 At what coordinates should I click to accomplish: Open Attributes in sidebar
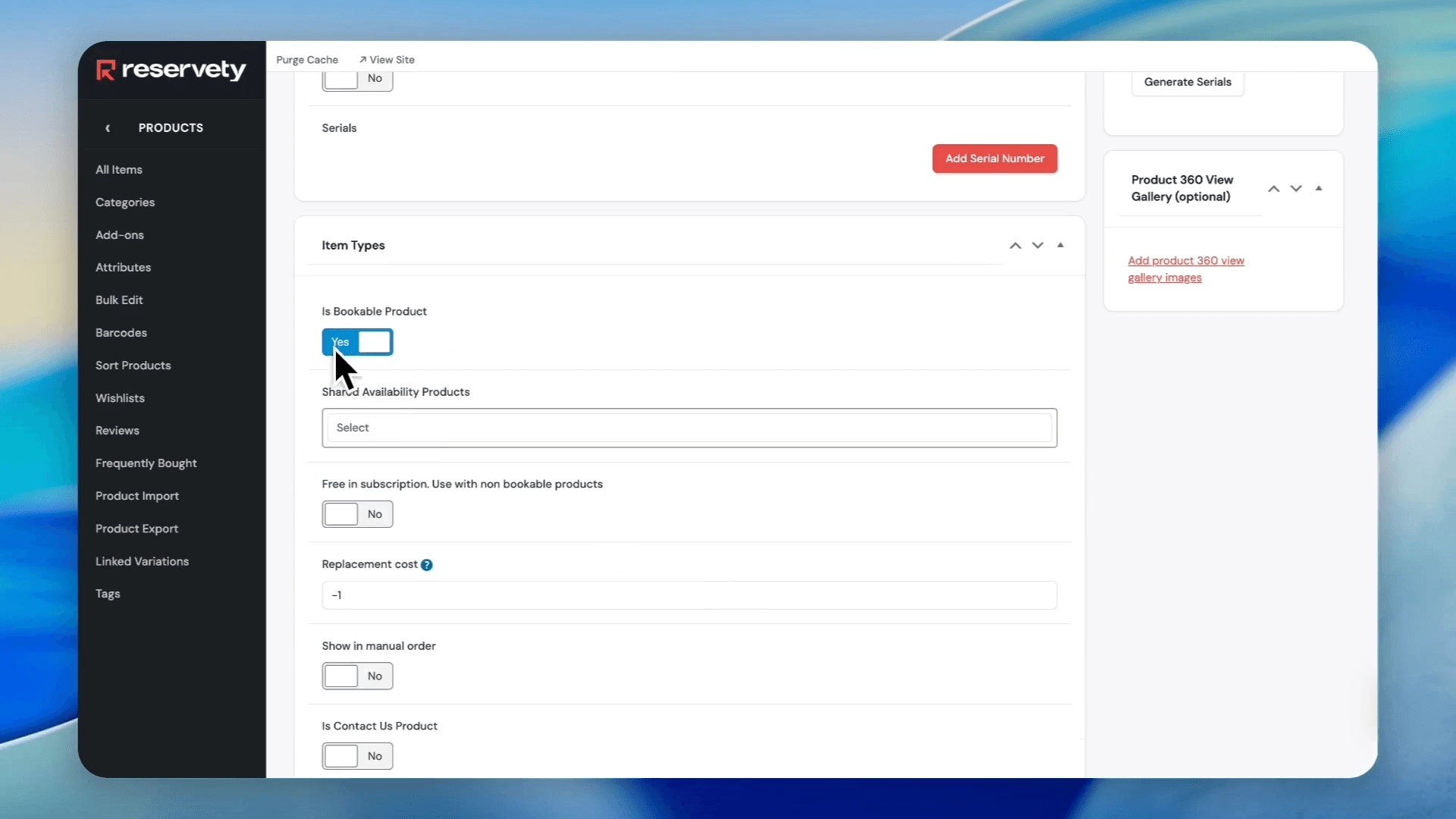[123, 268]
